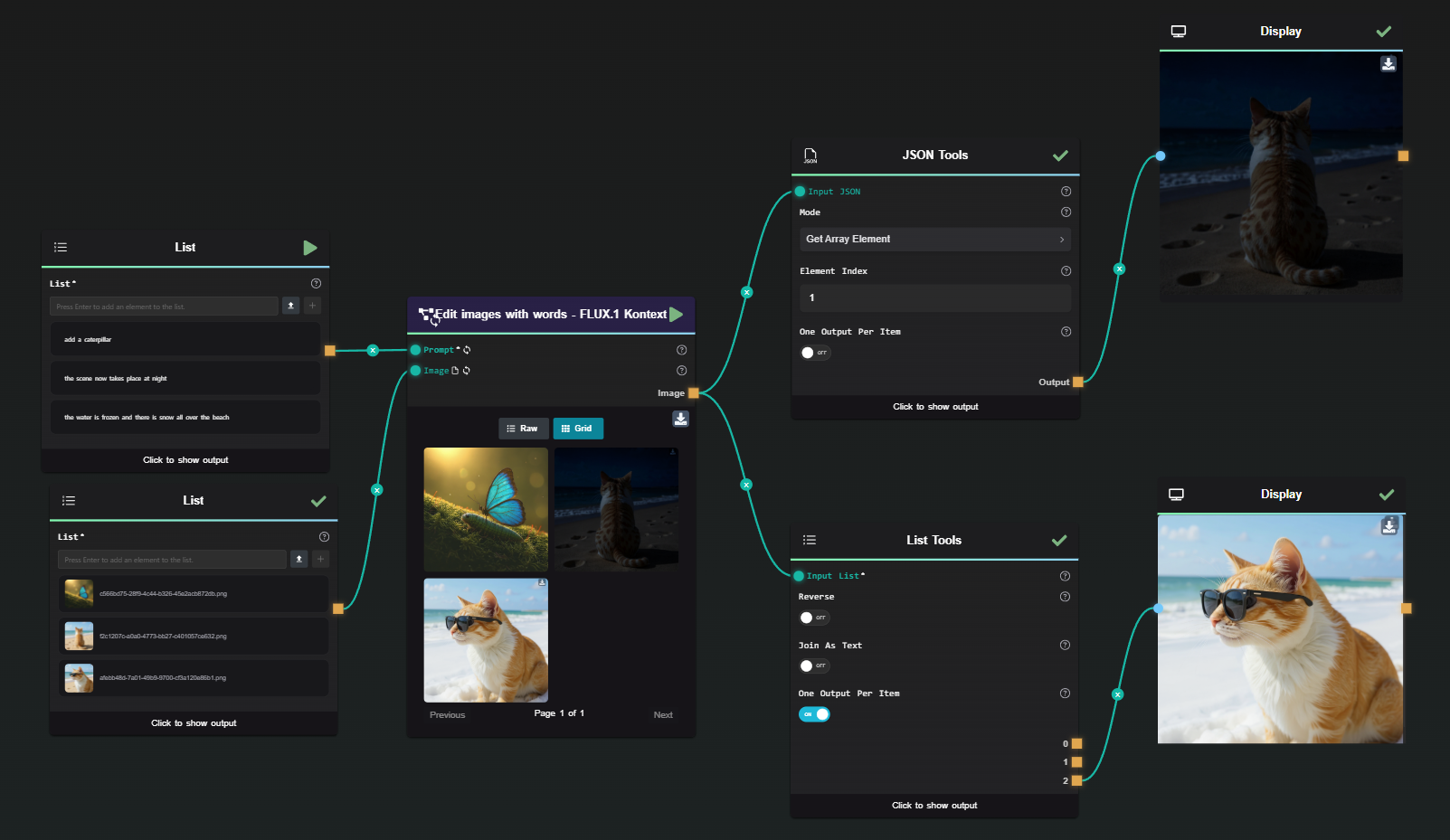
Task: Download image from bottom Display node
Action: [1390, 525]
